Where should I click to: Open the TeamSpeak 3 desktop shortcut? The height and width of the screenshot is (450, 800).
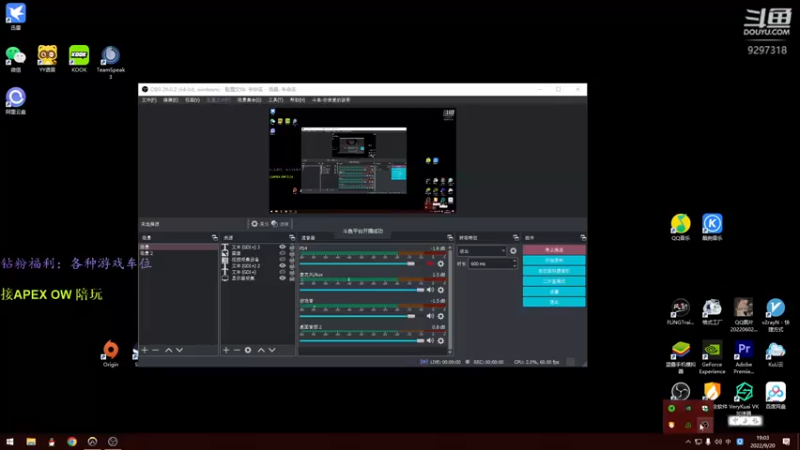tap(110, 61)
